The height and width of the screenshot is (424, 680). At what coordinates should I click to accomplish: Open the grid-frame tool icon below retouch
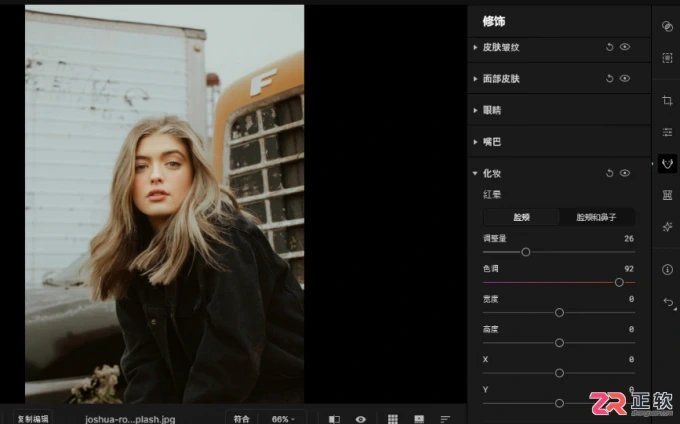(667, 195)
